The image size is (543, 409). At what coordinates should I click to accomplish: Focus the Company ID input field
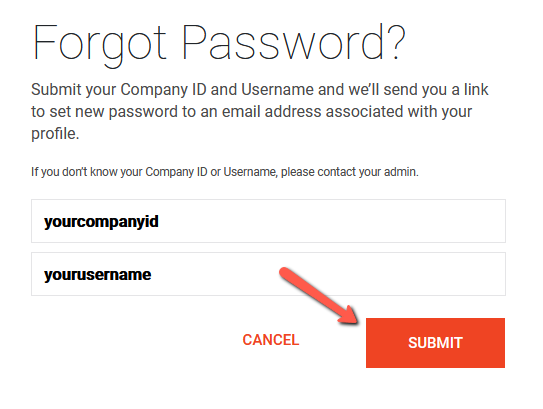pos(268,221)
